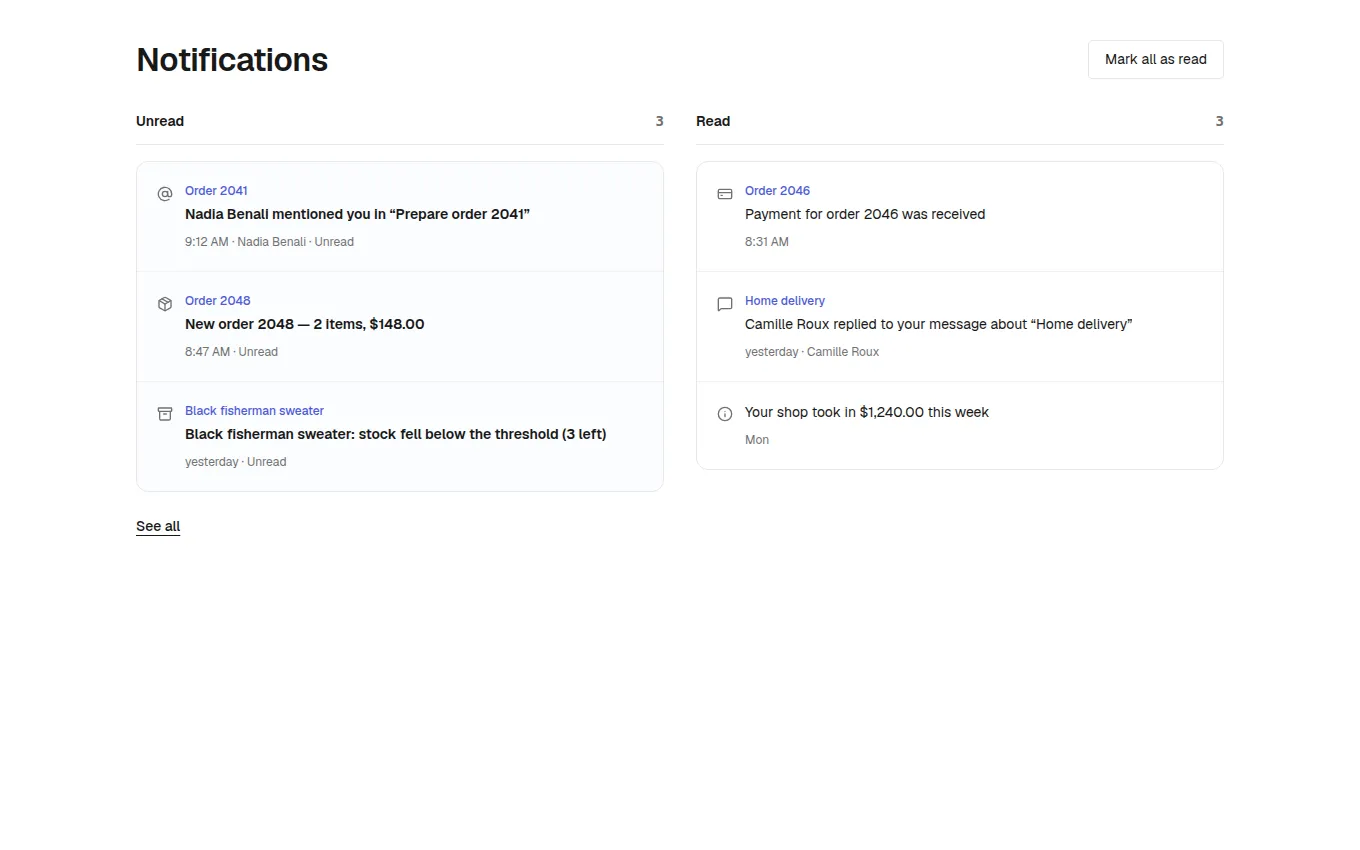Click the 9:12 AM · Nadia Benali timestamp line
This screenshot has height=850, width=1360.
[269, 242]
